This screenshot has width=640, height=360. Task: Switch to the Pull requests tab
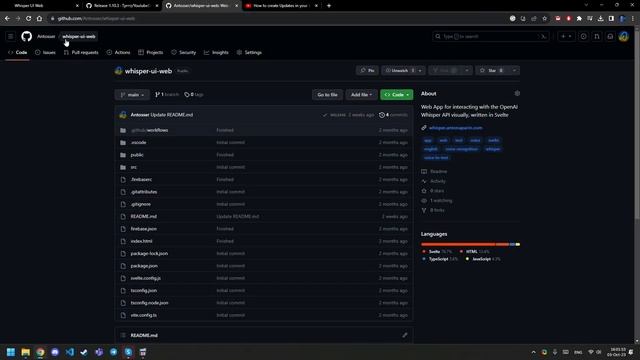click(x=81, y=53)
